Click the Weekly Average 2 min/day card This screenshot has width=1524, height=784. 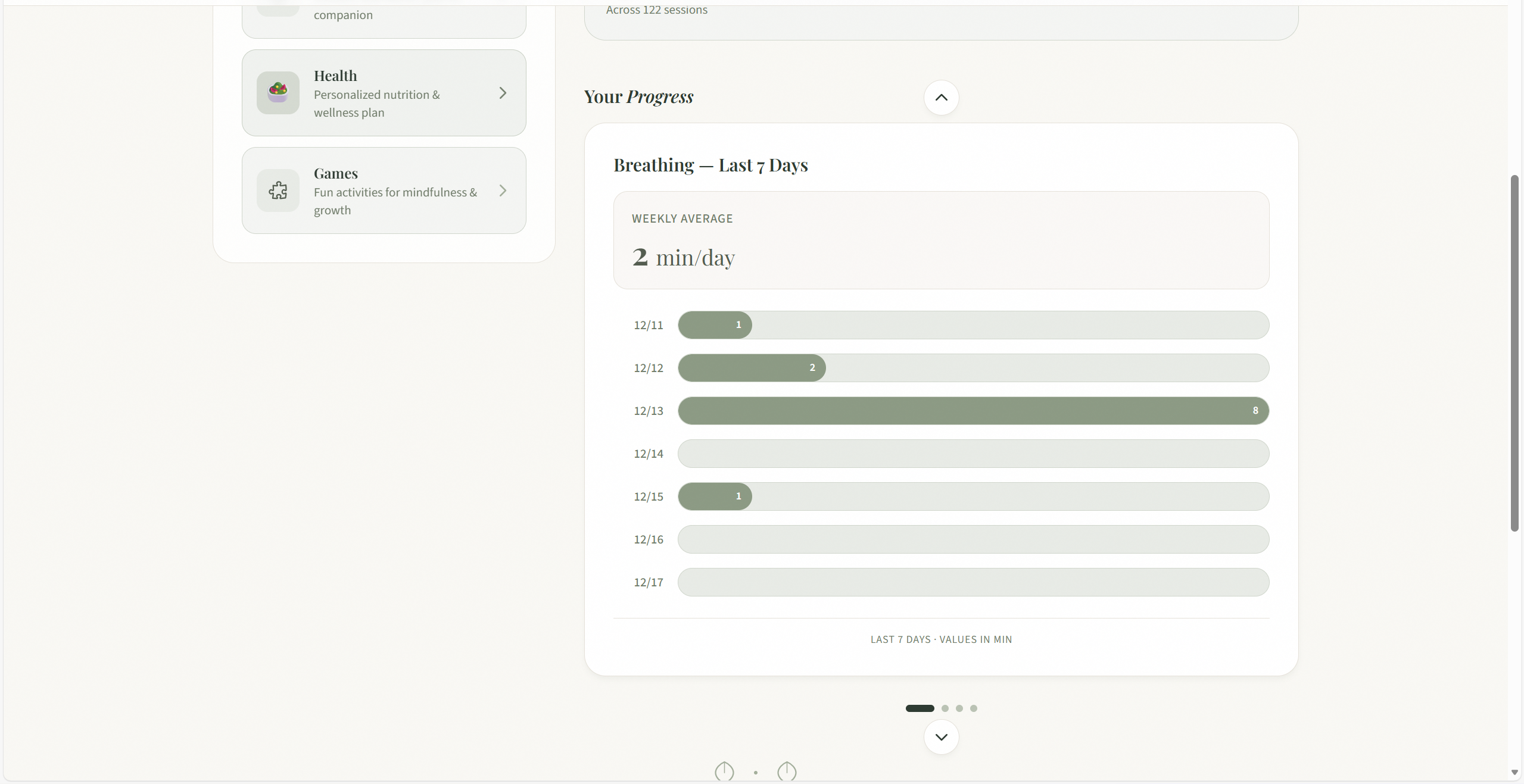pos(941,240)
